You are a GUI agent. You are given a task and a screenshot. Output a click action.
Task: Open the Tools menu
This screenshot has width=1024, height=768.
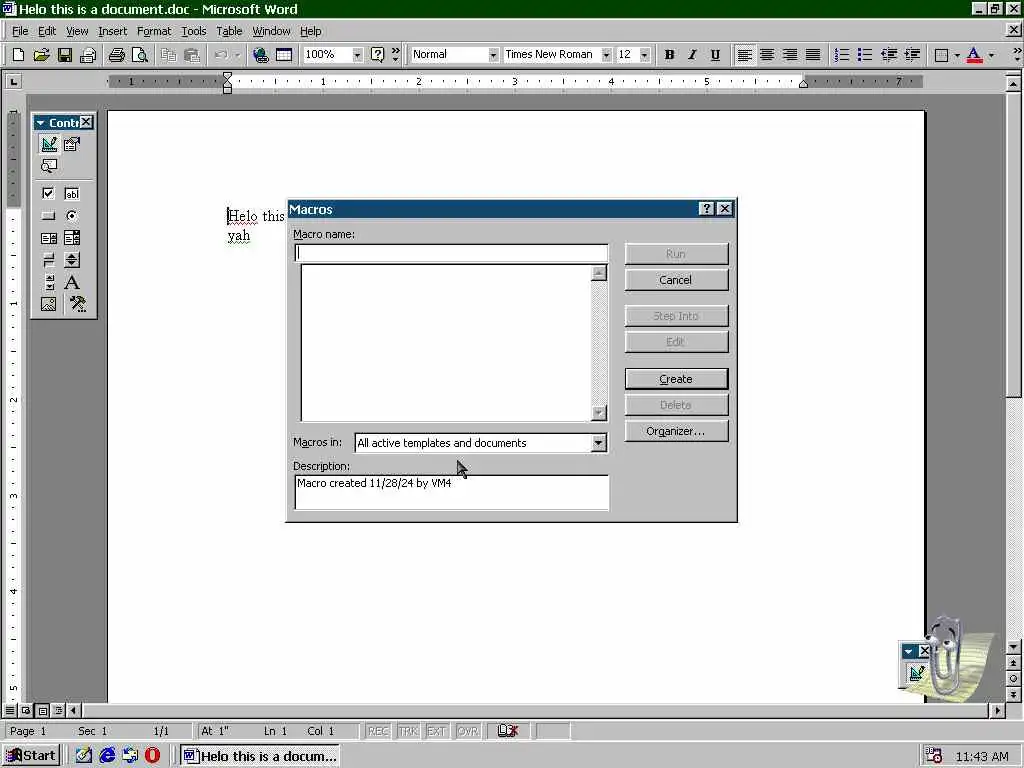(x=193, y=31)
